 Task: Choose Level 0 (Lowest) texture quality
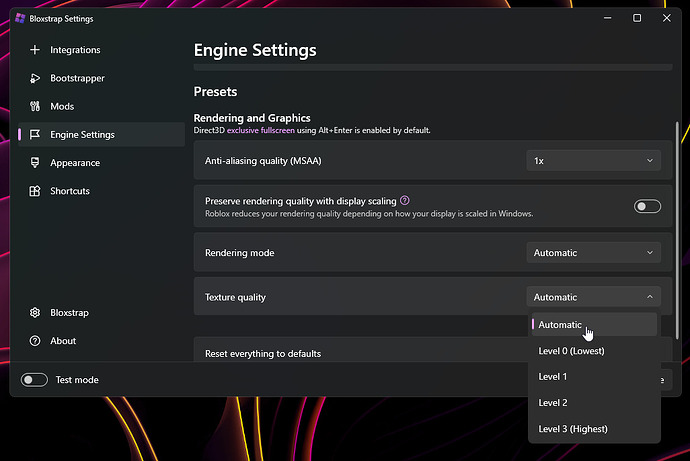(594, 351)
